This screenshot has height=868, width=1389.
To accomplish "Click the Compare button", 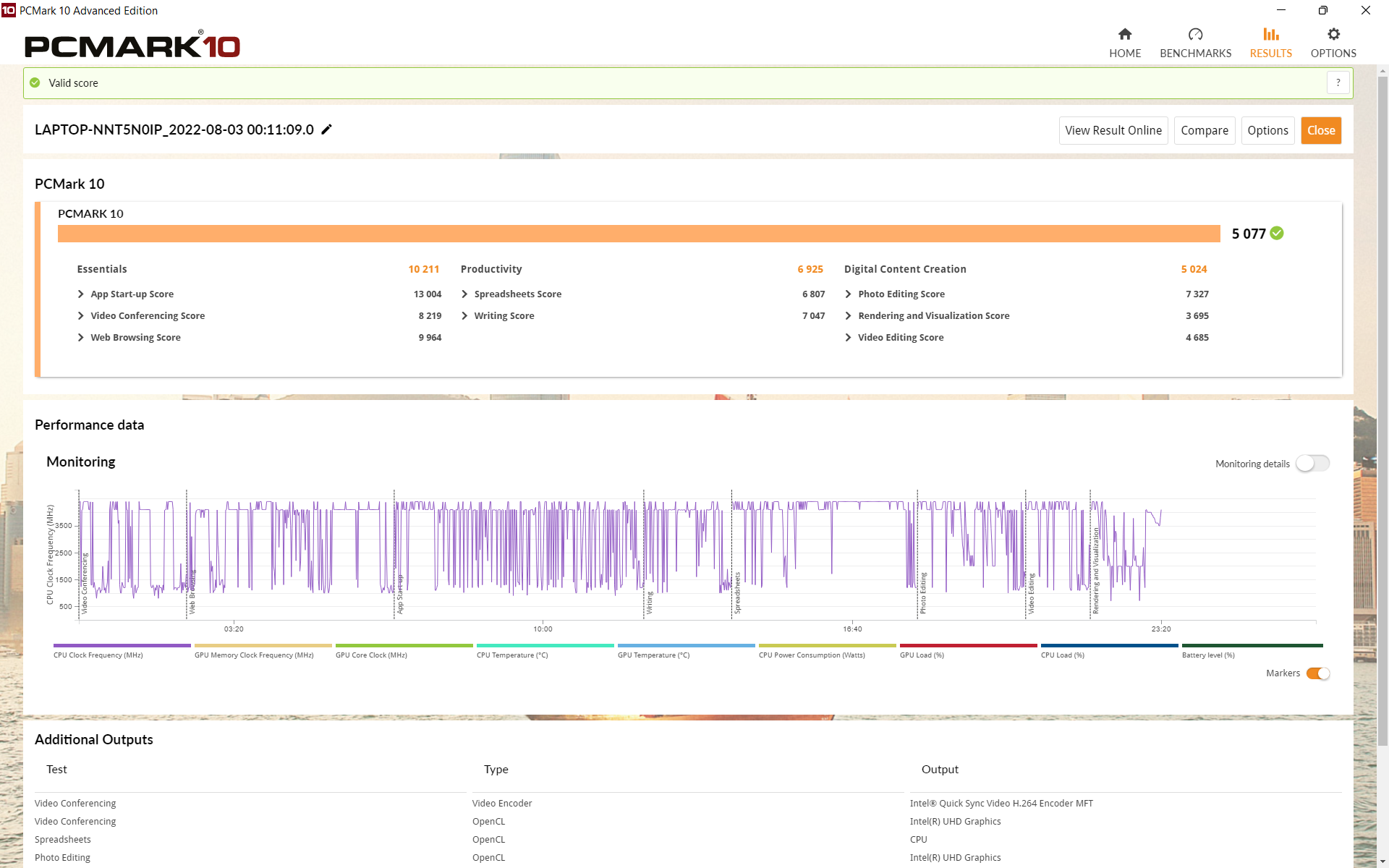I will click(x=1205, y=130).
